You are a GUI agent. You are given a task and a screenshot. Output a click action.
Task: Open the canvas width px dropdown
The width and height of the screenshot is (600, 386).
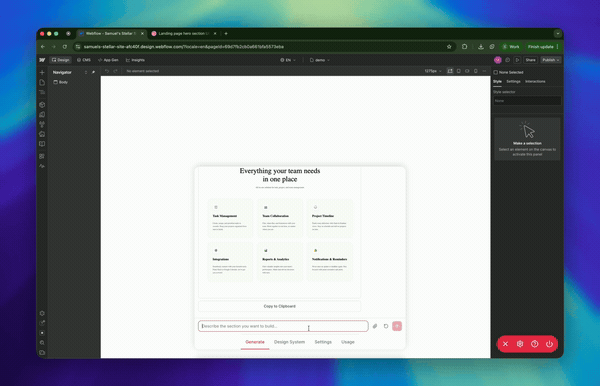pyautogui.click(x=433, y=71)
